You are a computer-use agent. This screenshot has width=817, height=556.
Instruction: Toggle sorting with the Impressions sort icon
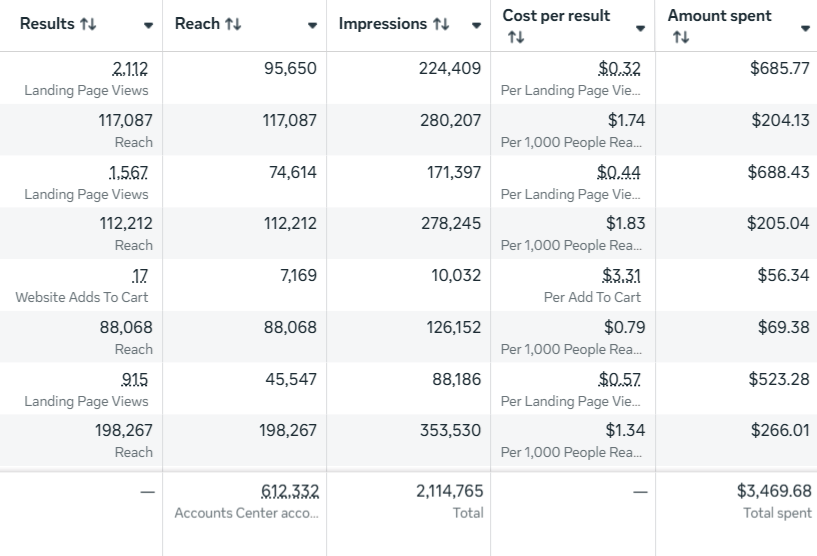(x=441, y=24)
